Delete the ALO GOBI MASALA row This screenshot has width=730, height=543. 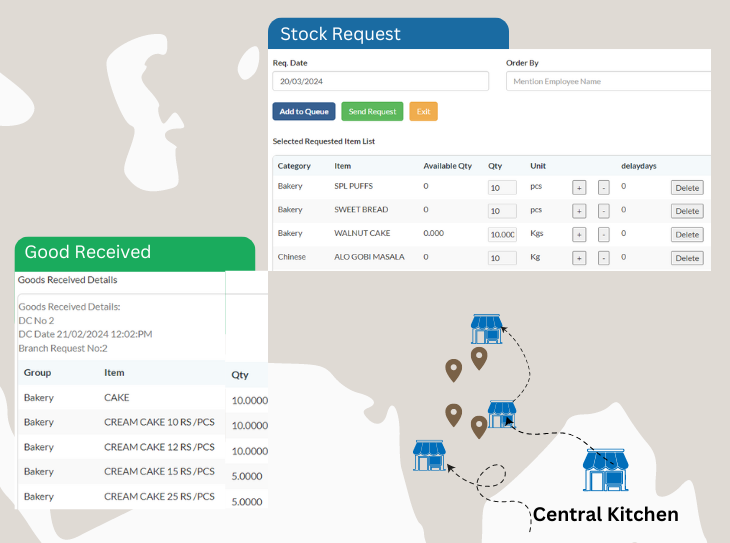pyautogui.click(x=687, y=258)
